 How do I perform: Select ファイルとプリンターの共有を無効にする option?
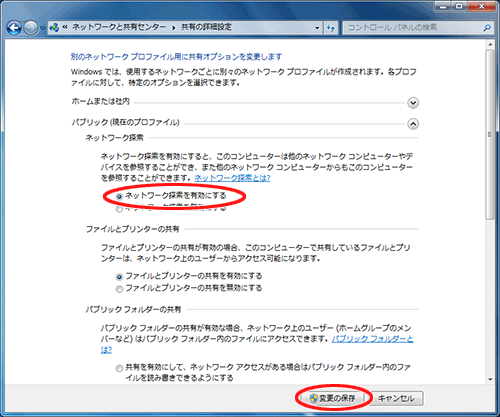coord(119,289)
